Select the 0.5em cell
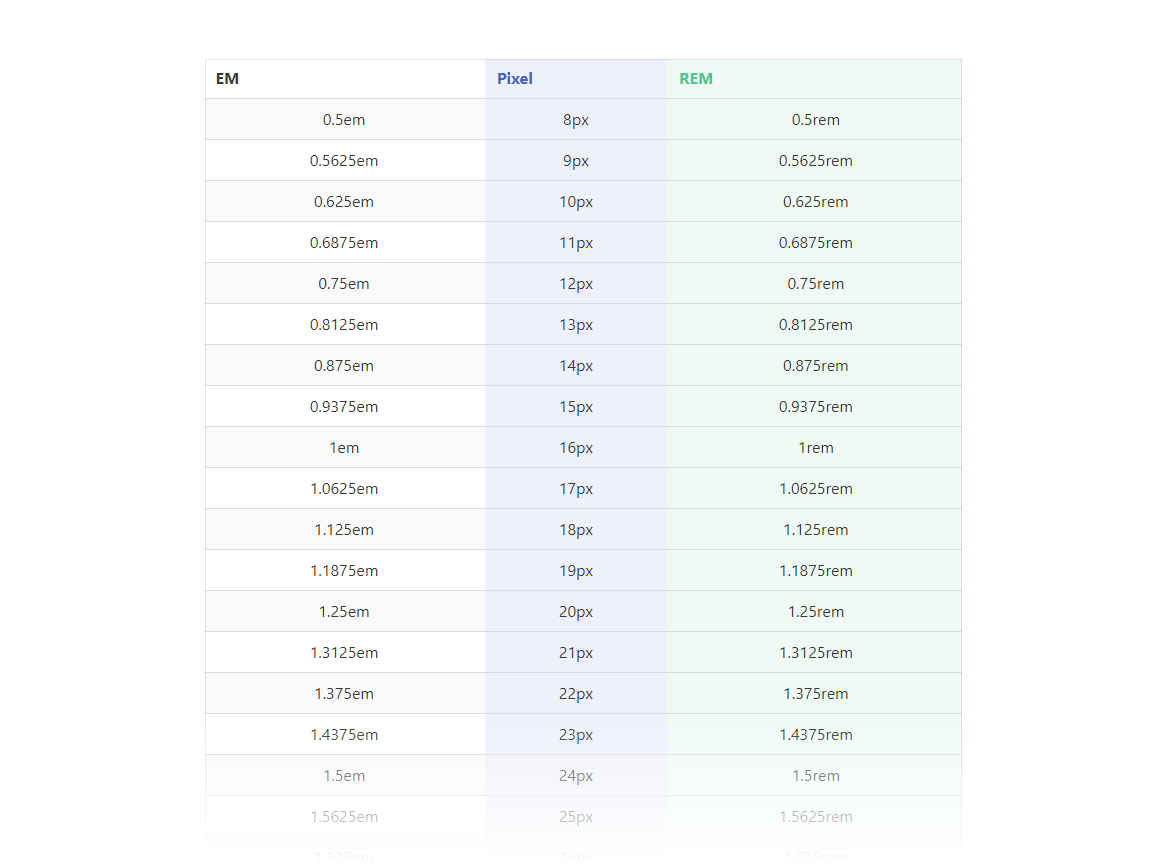This screenshot has height=864, width=1154. pyautogui.click(x=344, y=120)
